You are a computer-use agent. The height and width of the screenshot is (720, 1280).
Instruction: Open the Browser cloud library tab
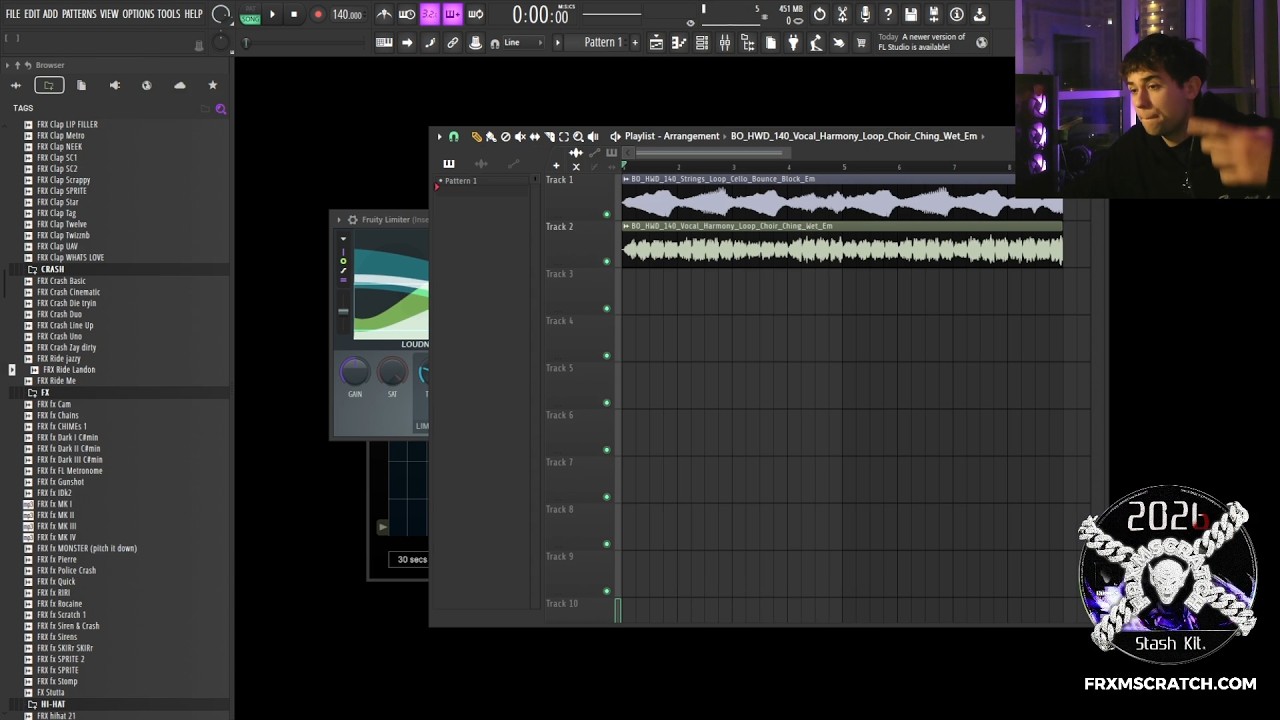point(180,86)
